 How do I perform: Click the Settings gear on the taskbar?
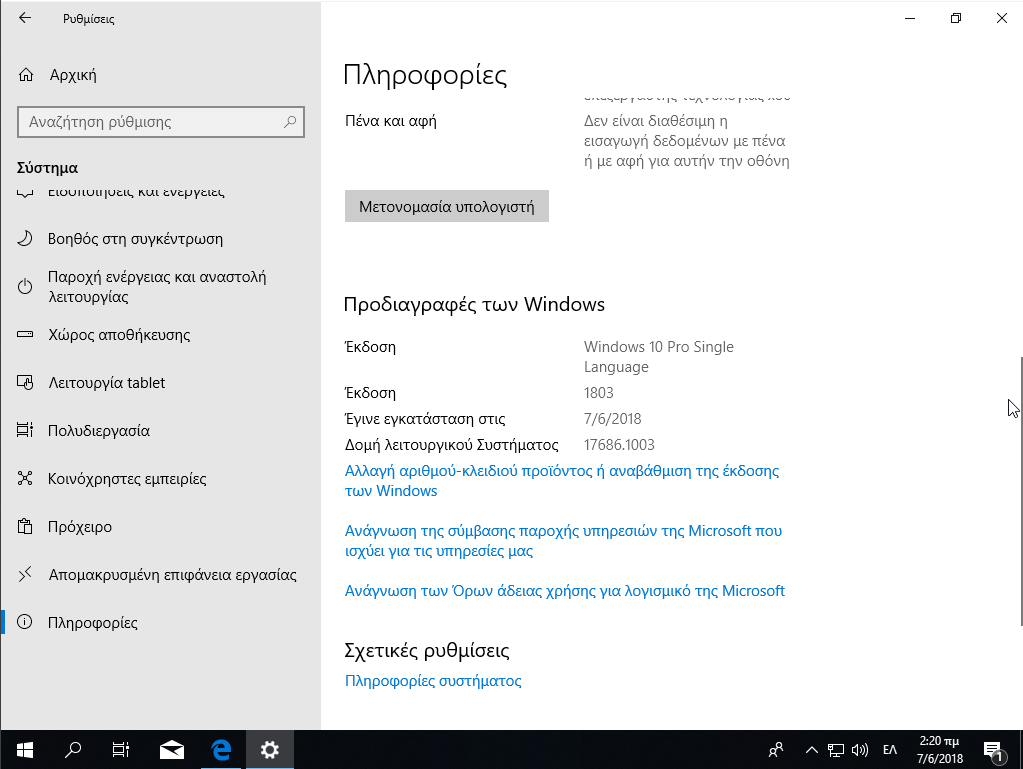pos(269,750)
